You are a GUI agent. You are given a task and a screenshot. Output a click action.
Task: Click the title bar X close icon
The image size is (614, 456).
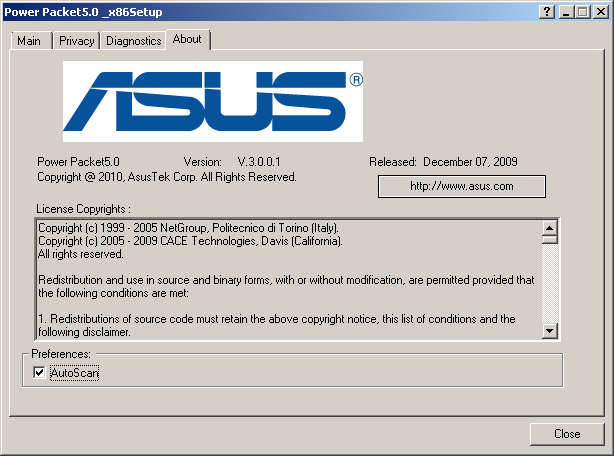[x=601, y=12]
